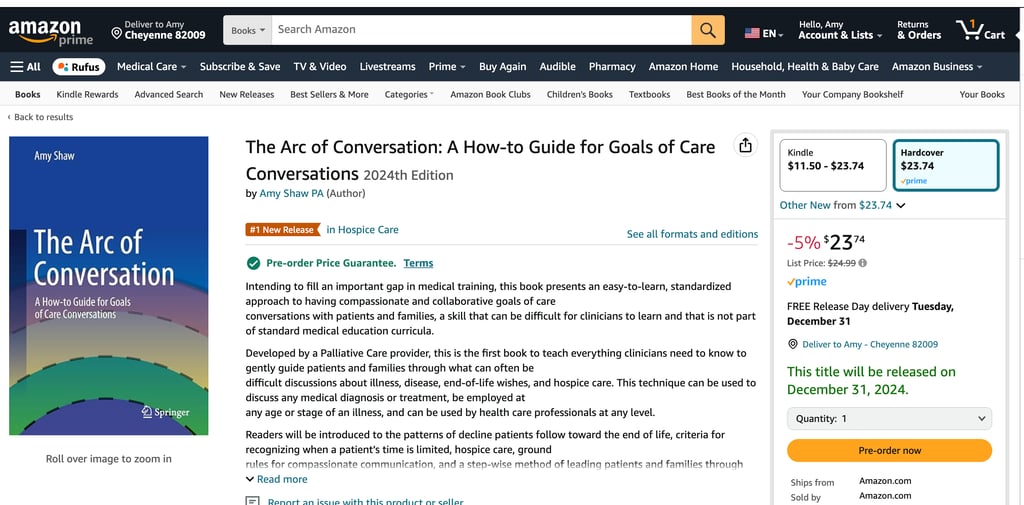This screenshot has width=1024, height=505.
Task: See all formats and editions
Action: tap(692, 234)
